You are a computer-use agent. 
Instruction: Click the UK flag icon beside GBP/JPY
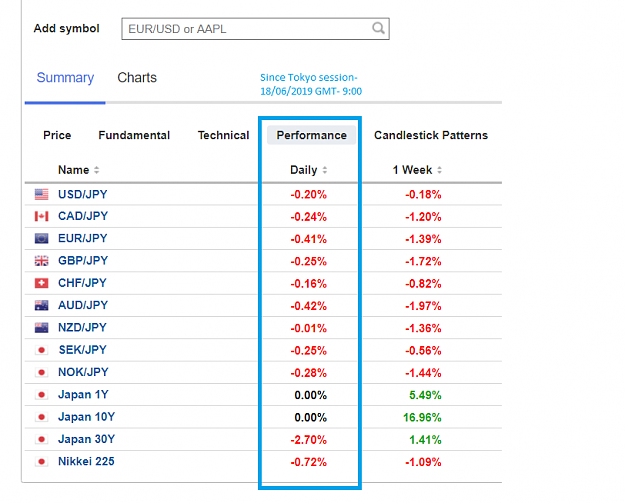click(41, 261)
